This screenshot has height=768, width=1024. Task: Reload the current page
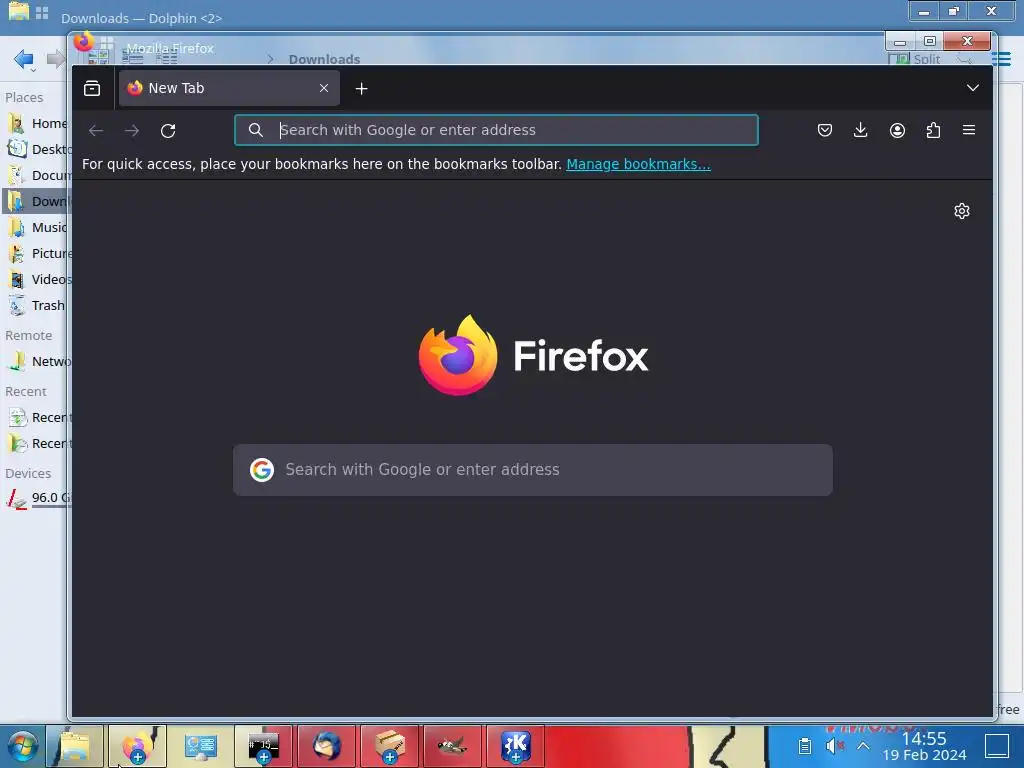coord(168,131)
